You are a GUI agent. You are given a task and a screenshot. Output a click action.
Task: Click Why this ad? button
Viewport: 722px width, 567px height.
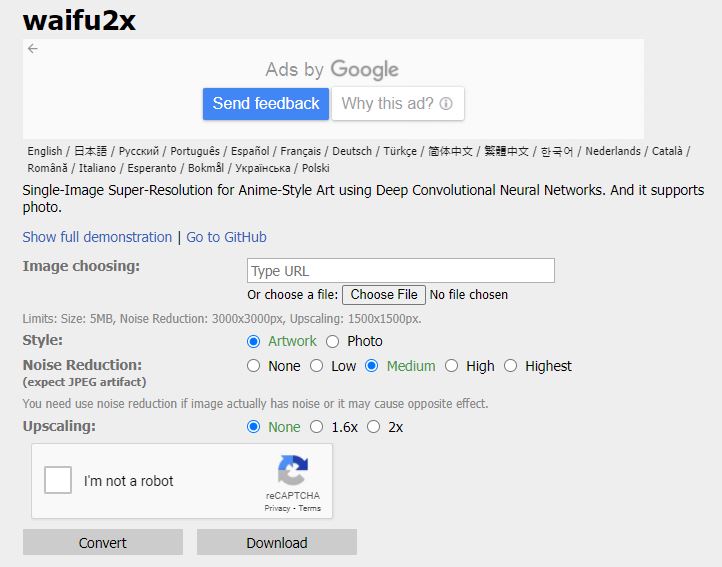point(397,104)
